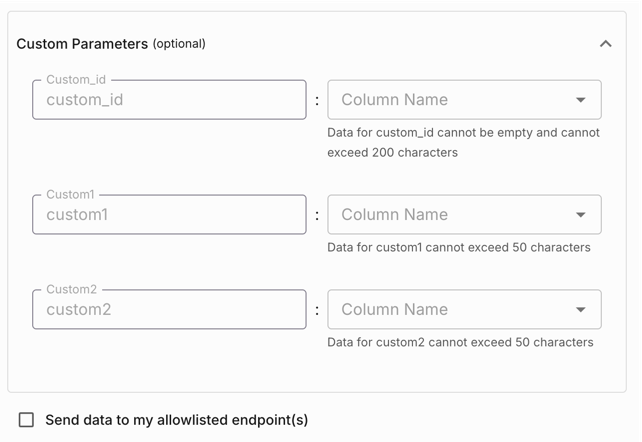Click the '(optional)' text beside Custom Parameters
The width and height of the screenshot is (642, 442).
(x=179, y=44)
